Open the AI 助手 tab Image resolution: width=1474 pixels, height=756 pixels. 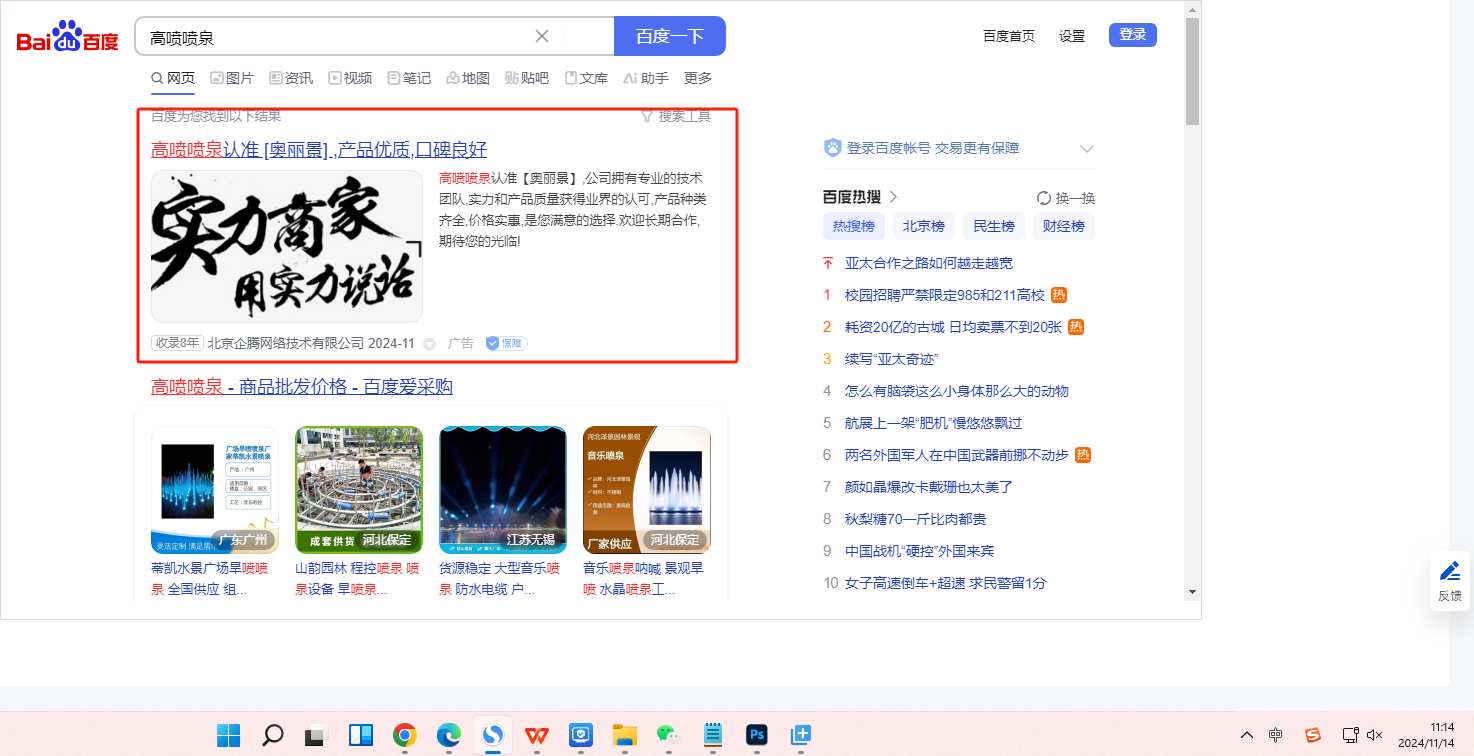[x=645, y=78]
